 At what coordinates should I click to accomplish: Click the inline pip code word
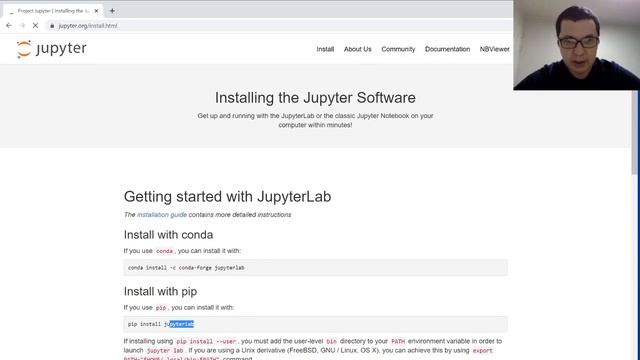pyautogui.click(x=161, y=308)
